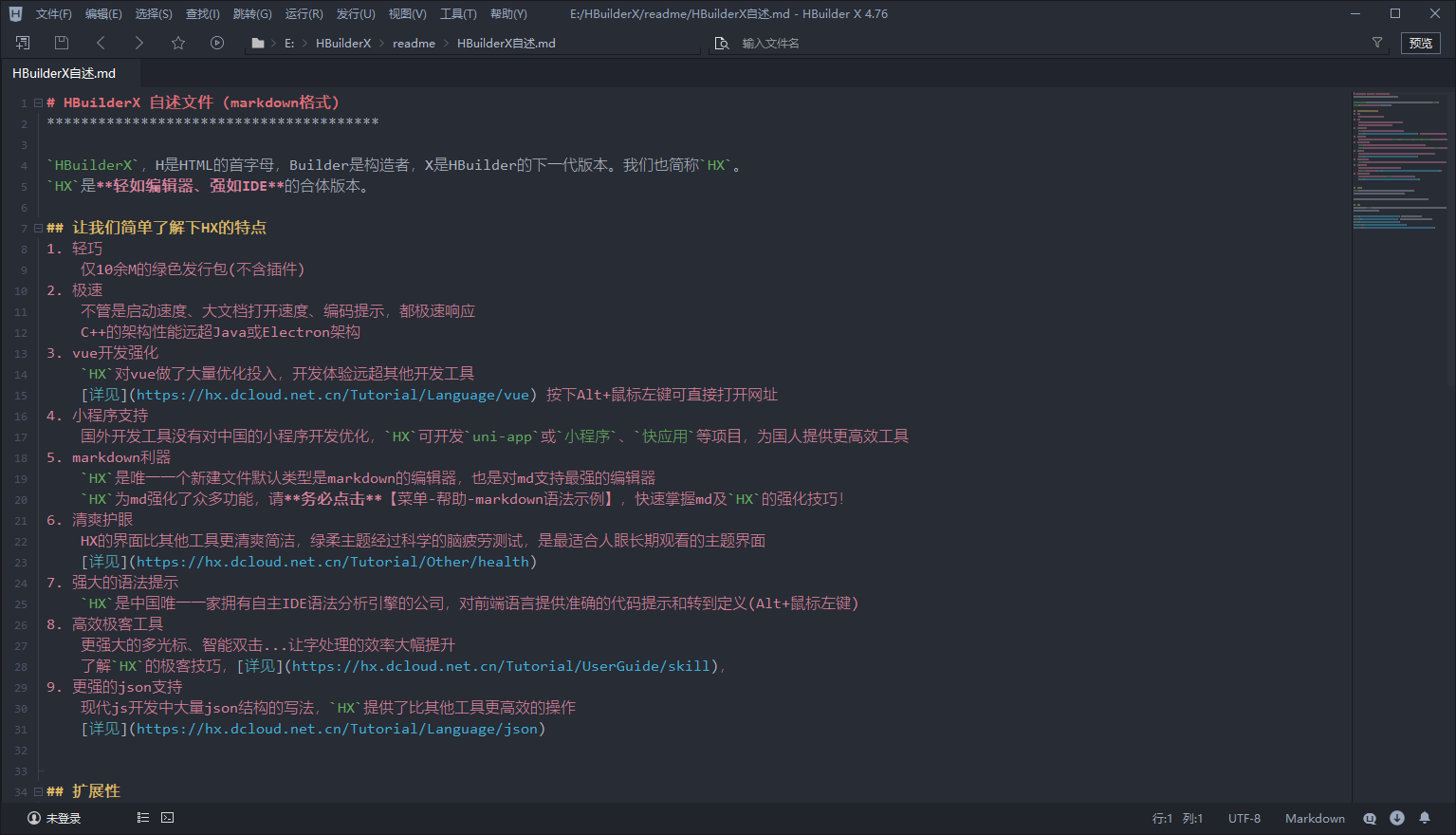Viewport: 1456px width, 835px height.
Task: Click the HBuilderX breadcrumb segment
Action: (343, 44)
